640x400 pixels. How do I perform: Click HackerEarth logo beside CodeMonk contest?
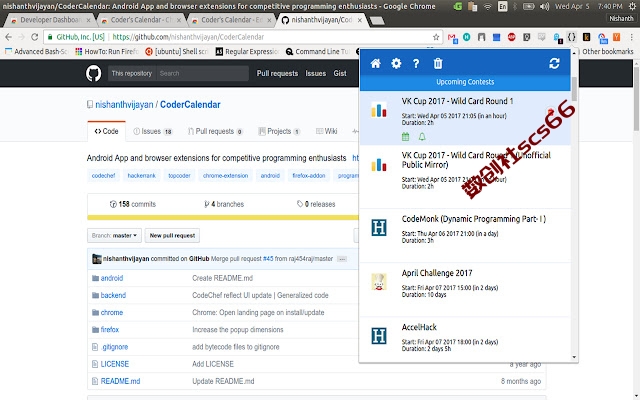[x=379, y=227]
